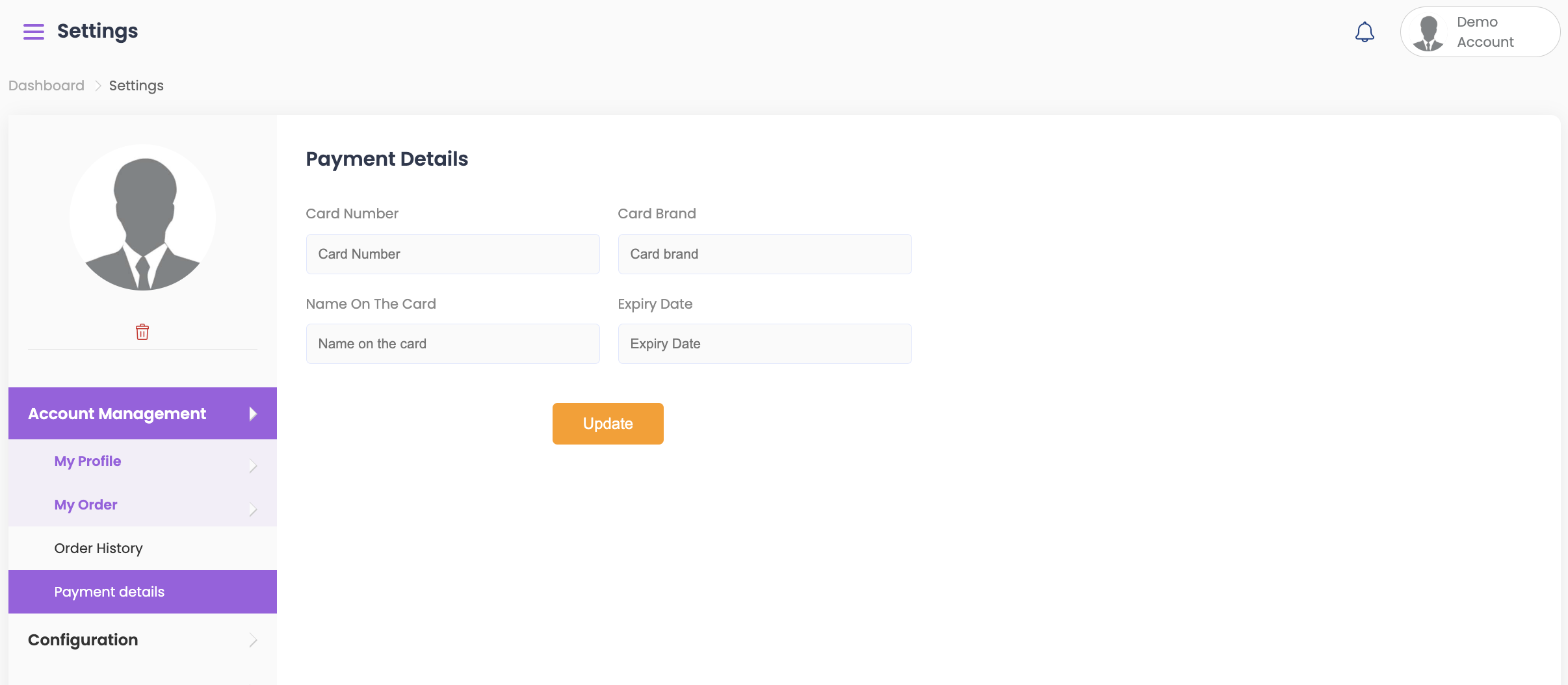
Task: Expand the Configuration section chevron
Action: click(x=253, y=641)
